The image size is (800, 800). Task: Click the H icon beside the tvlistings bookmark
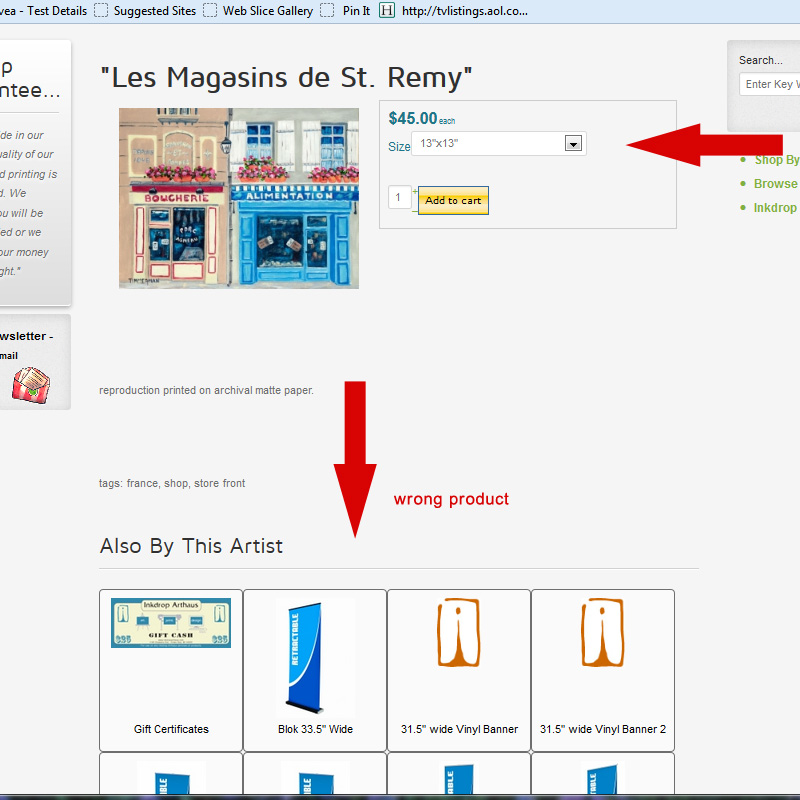coord(387,10)
